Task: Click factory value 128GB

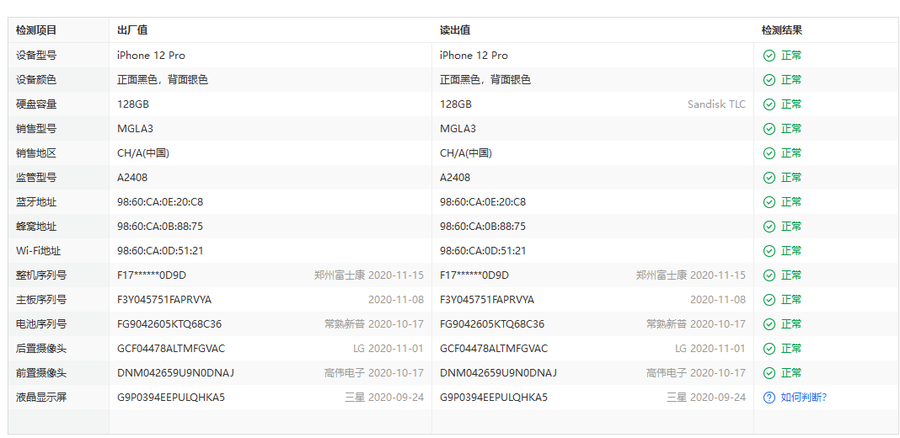Action: coord(133,104)
